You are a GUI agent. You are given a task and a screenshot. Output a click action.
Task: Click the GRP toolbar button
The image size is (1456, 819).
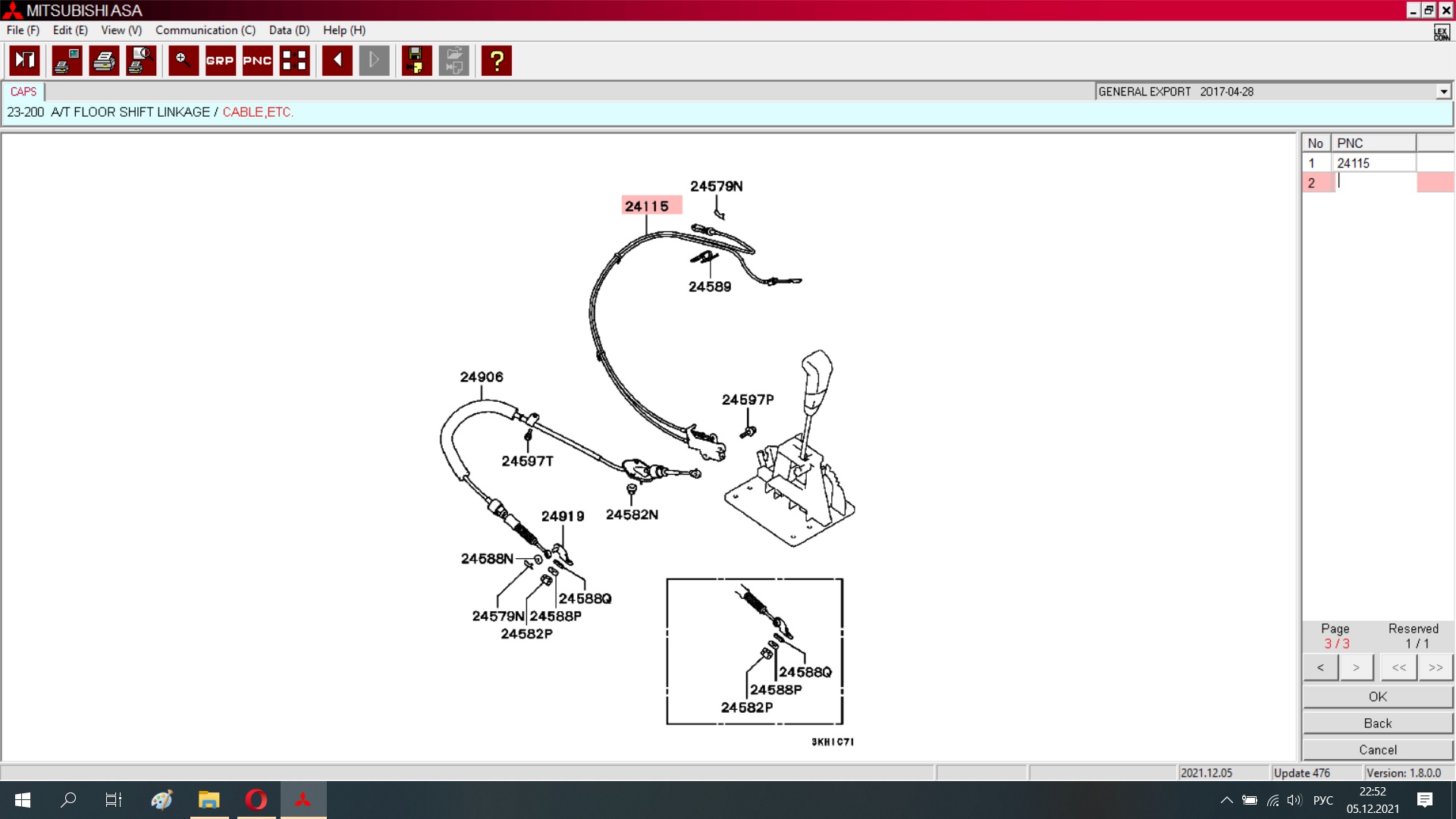click(220, 61)
